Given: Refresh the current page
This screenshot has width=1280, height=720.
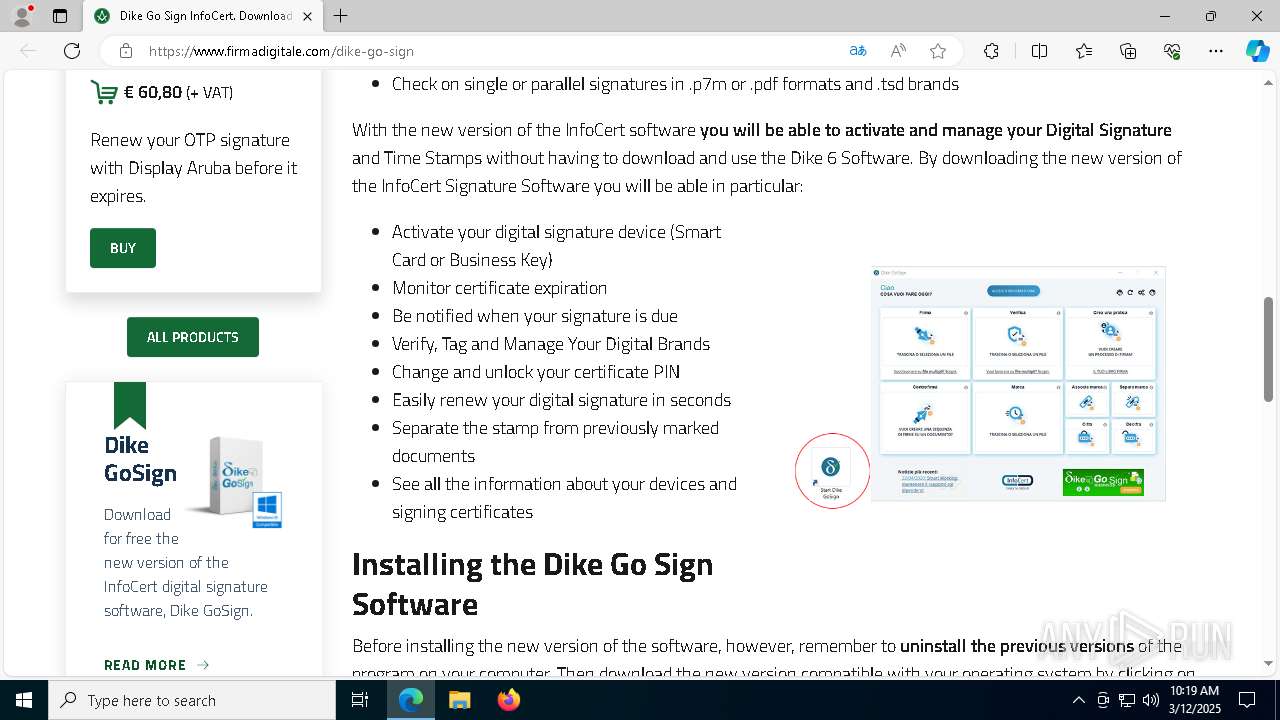Looking at the screenshot, I should click(72, 51).
